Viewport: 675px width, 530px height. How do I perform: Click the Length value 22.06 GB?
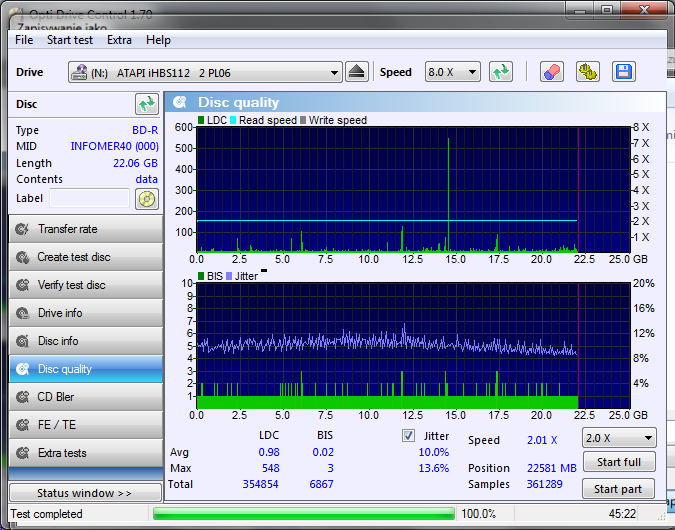point(135,163)
